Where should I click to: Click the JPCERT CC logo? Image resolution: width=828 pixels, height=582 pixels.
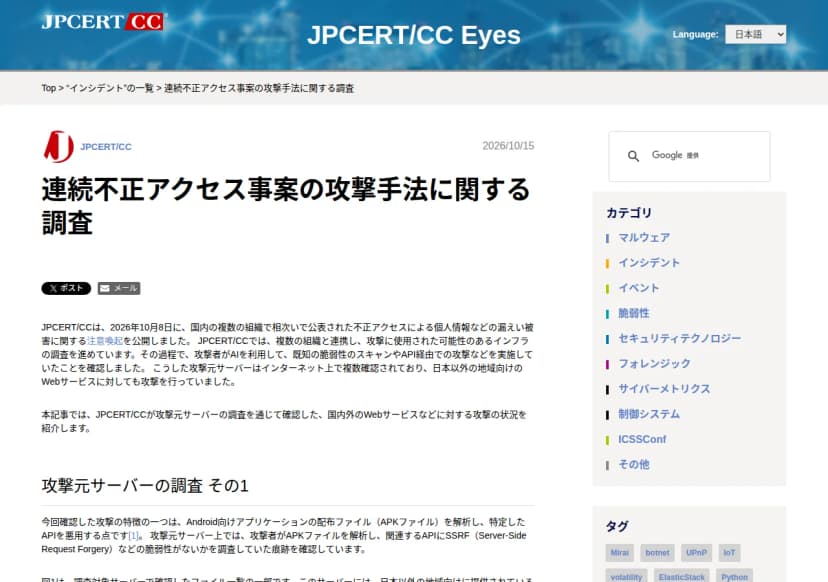(102, 22)
